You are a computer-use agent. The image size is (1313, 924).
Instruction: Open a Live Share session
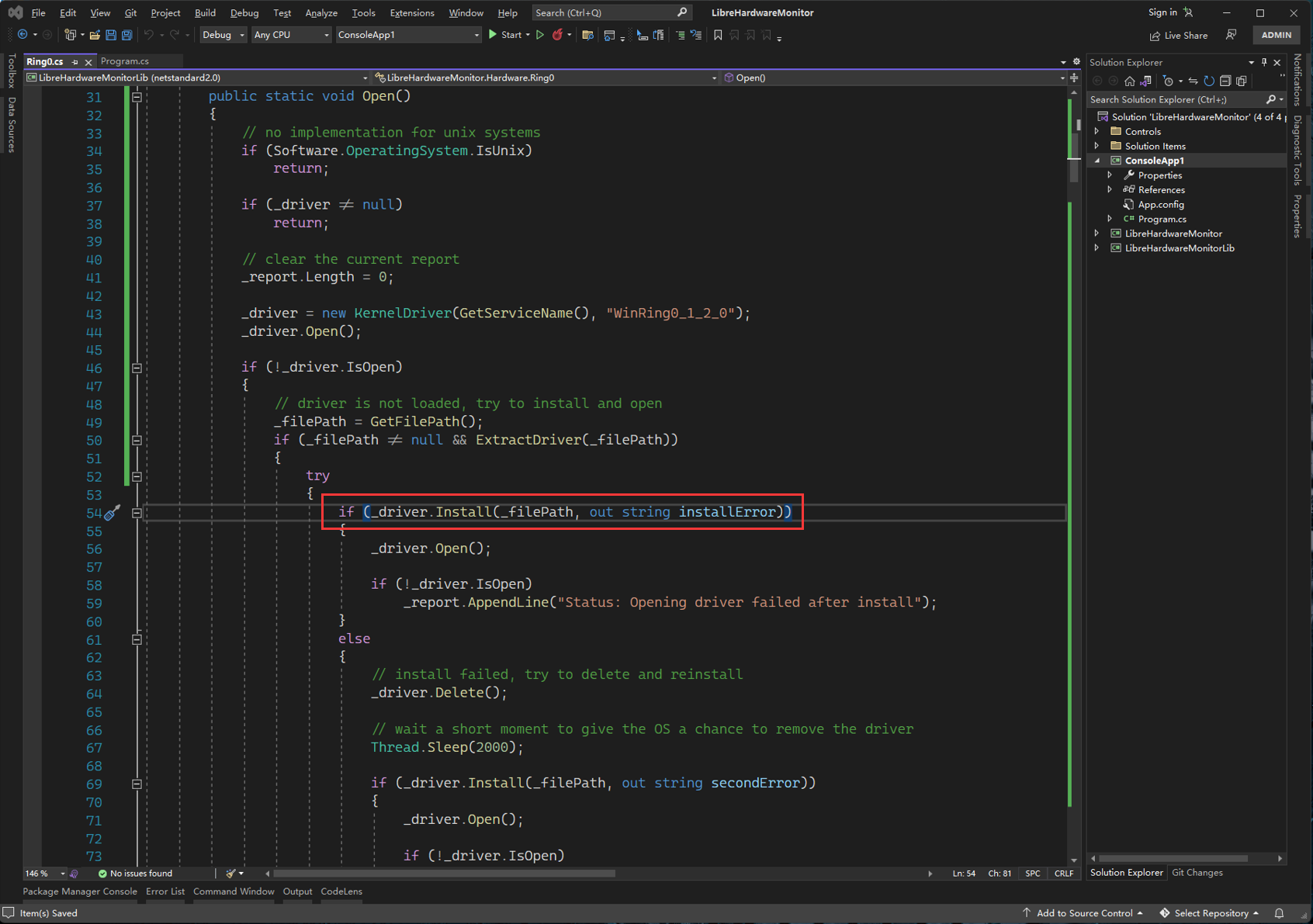pos(1178,35)
